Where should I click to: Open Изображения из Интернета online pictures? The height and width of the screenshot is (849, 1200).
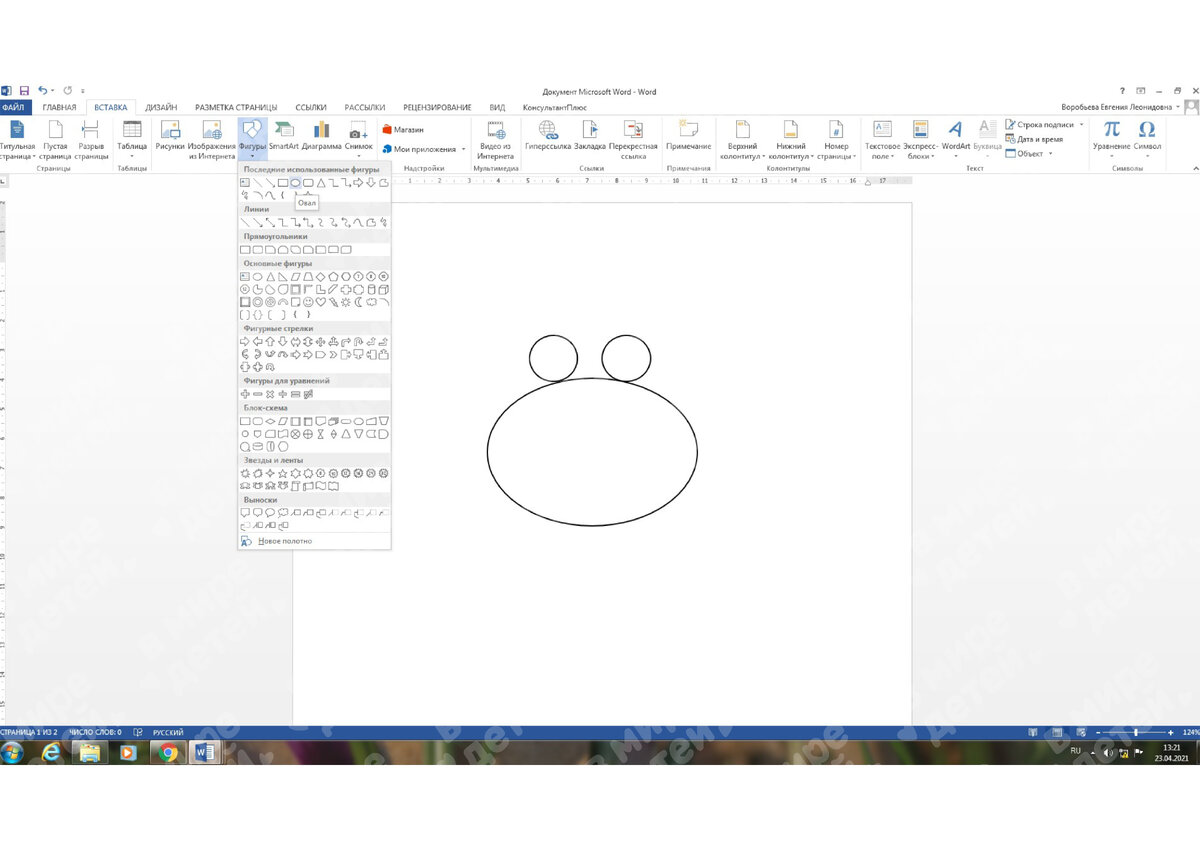tap(212, 139)
